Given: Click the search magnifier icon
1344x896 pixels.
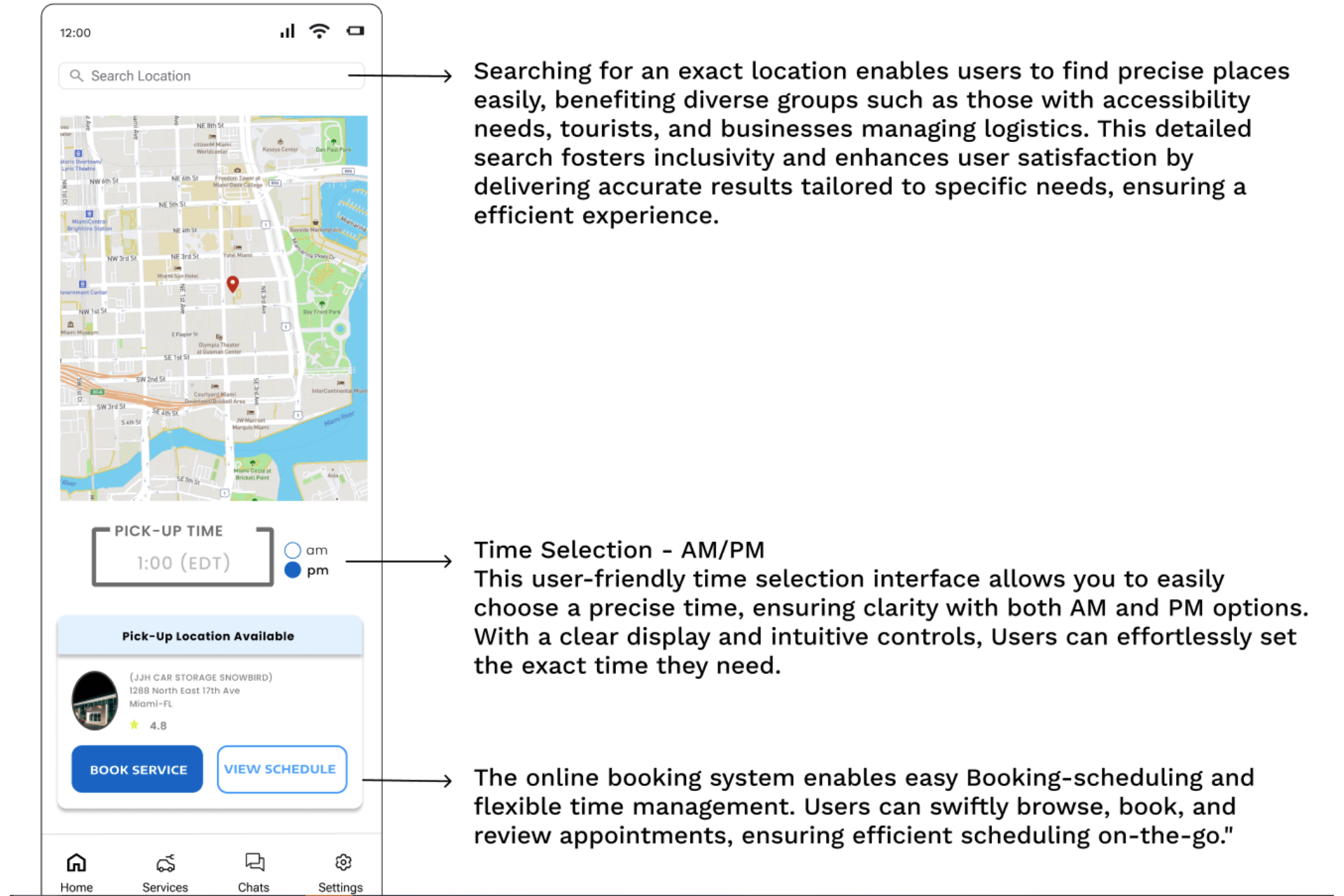Looking at the screenshot, I should (77, 76).
